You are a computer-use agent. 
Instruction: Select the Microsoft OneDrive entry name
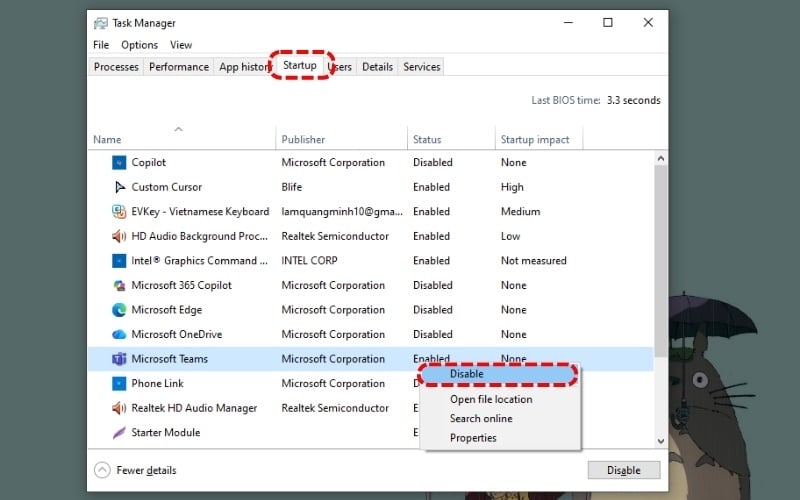coord(177,334)
